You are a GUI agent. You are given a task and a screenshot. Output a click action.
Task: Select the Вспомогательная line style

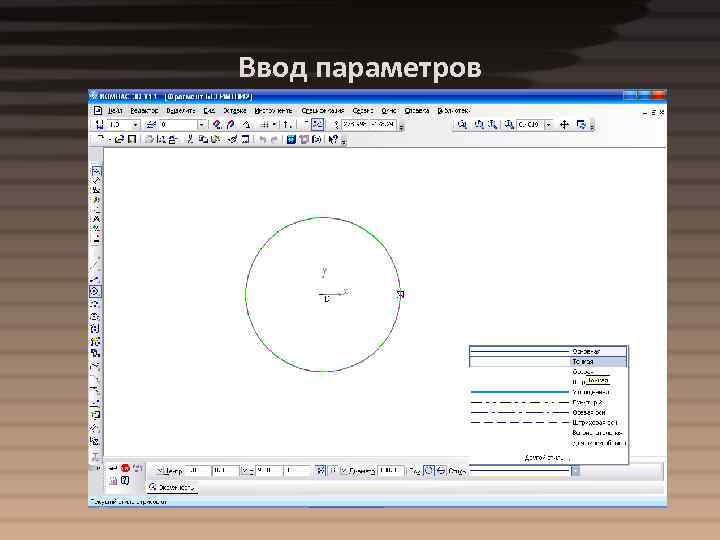click(548, 433)
